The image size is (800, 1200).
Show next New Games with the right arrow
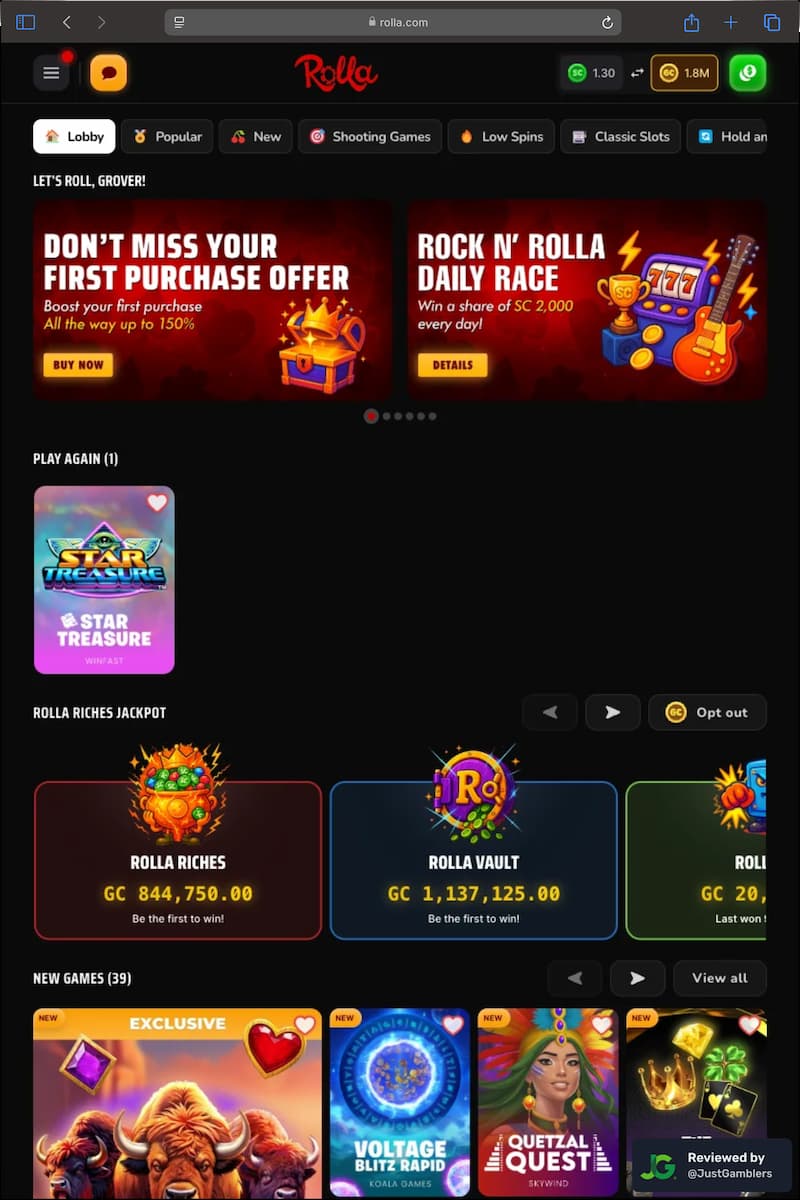pyautogui.click(x=637, y=978)
